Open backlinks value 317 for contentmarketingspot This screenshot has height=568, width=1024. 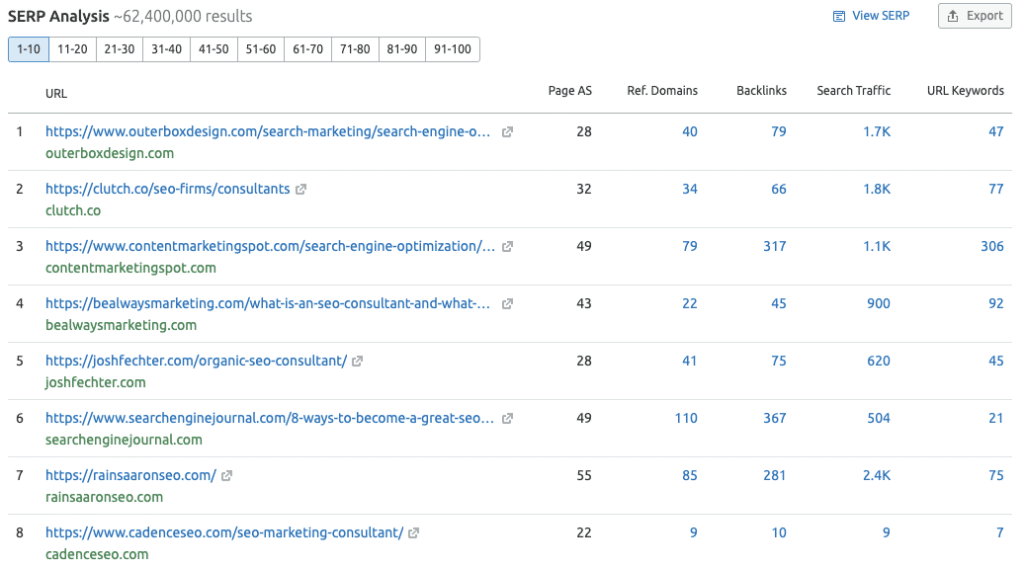[775, 246]
